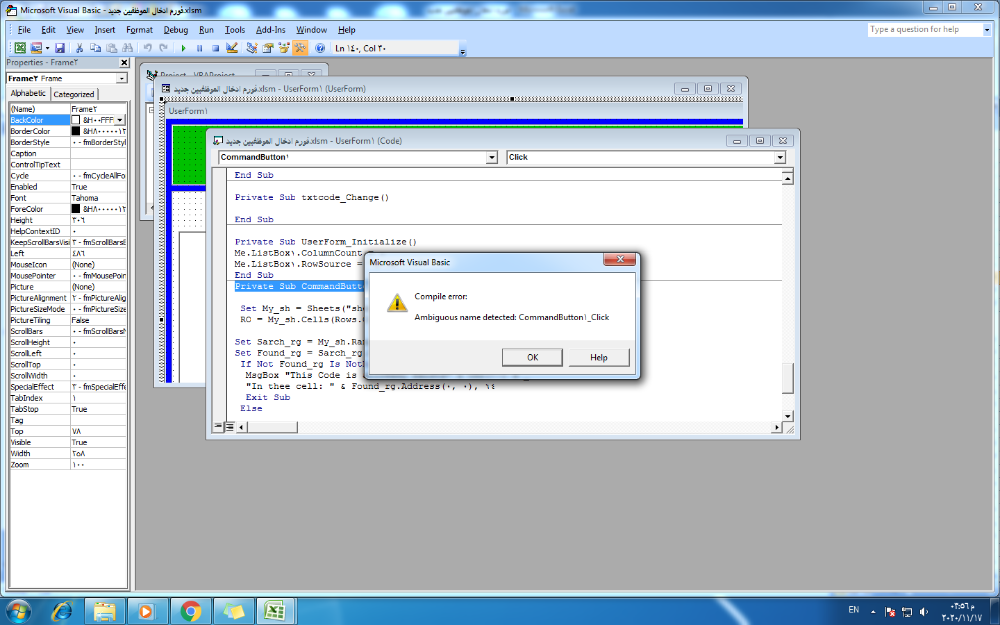Open the Windows Start button
Screen dimensions: 1000x625
18,611
